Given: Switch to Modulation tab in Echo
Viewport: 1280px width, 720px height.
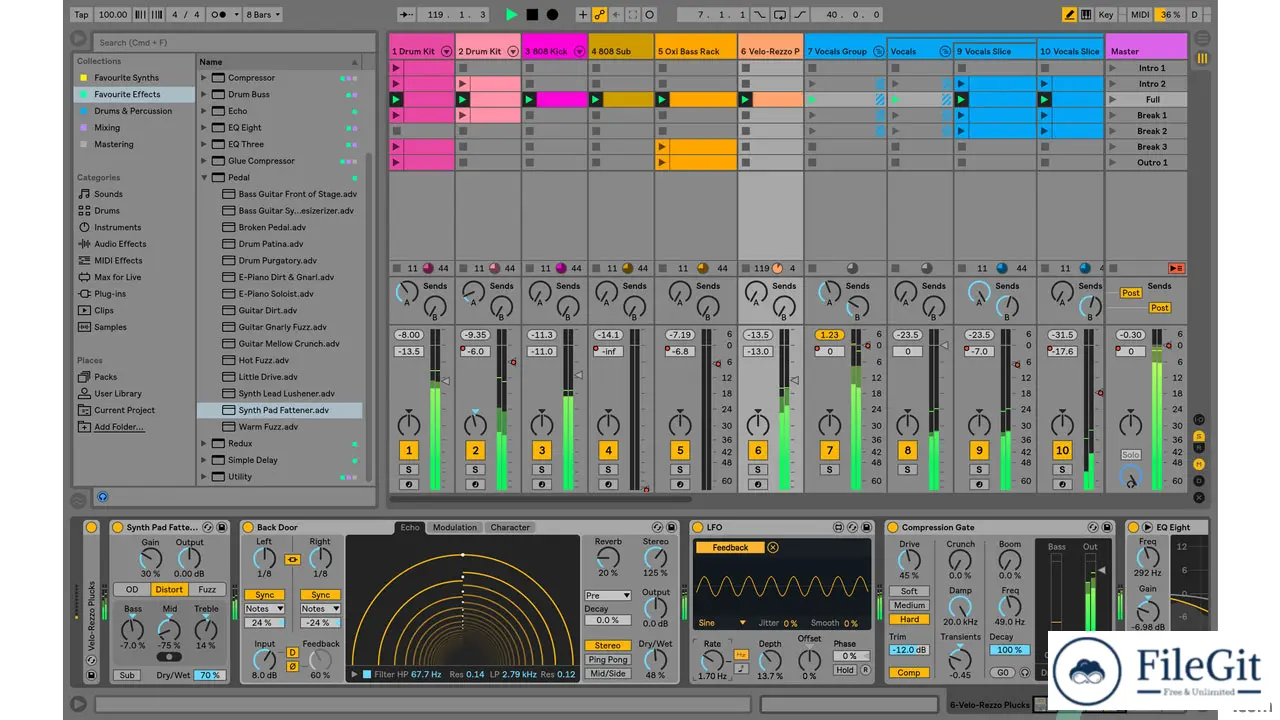Looking at the screenshot, I should (455, 527).
